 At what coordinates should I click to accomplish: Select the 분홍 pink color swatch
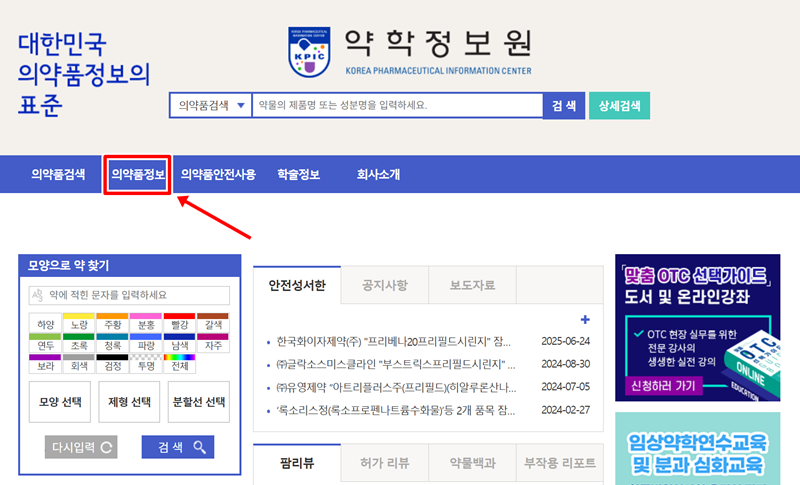(146, 323)
